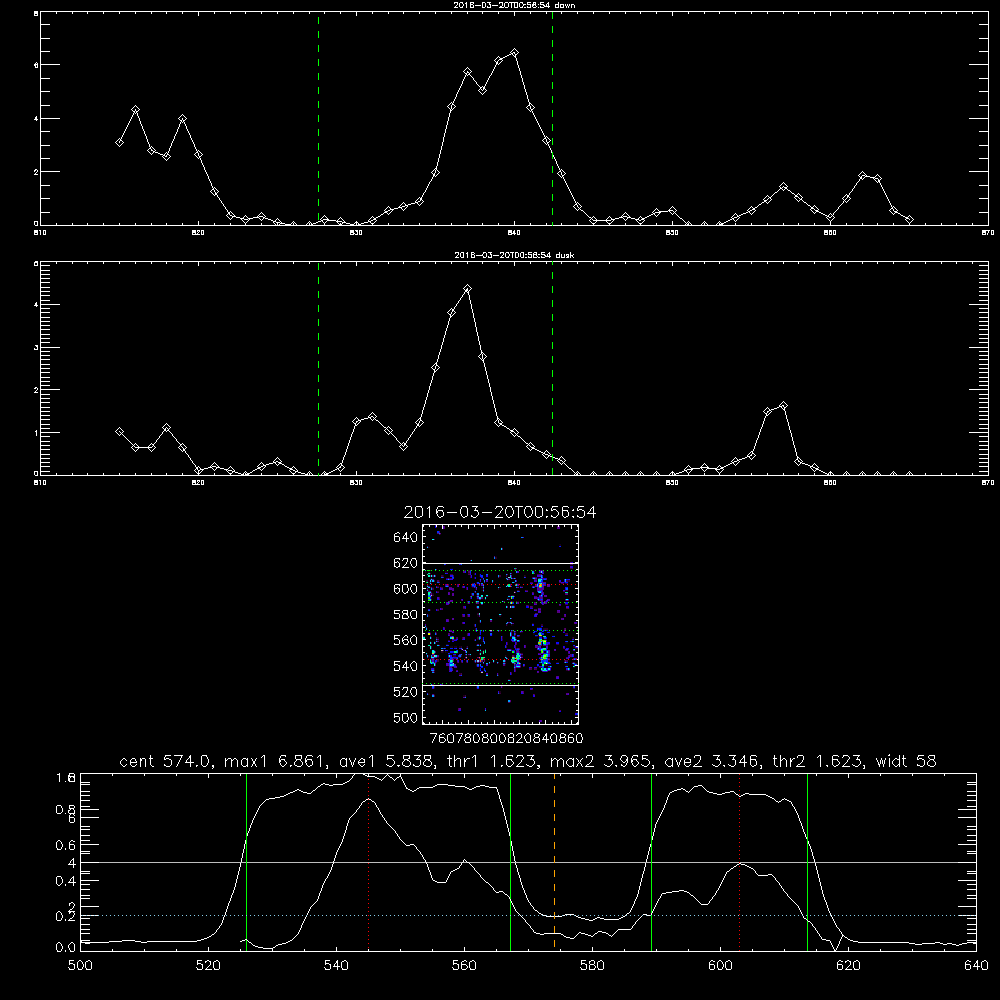Click heatmap y-axis label 580
The height and width of the screenshot is (1000, 1000).
406,615
